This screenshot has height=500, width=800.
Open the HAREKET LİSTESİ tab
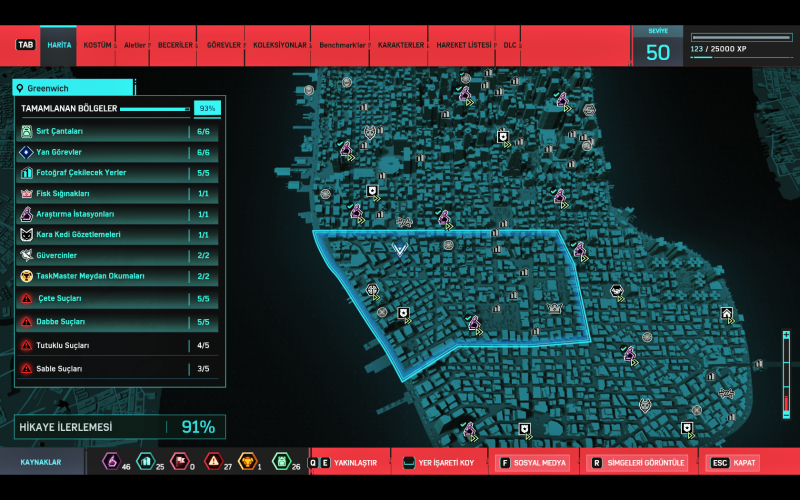click(x=463, y=45)
